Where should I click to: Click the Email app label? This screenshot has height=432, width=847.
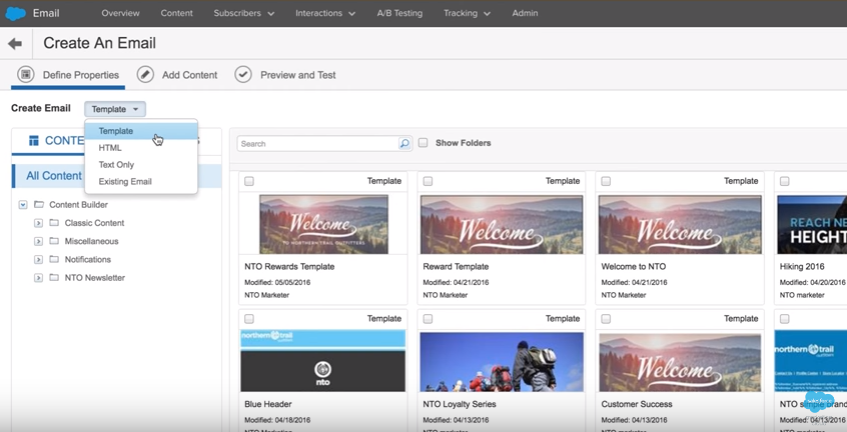tap(46, 13)
